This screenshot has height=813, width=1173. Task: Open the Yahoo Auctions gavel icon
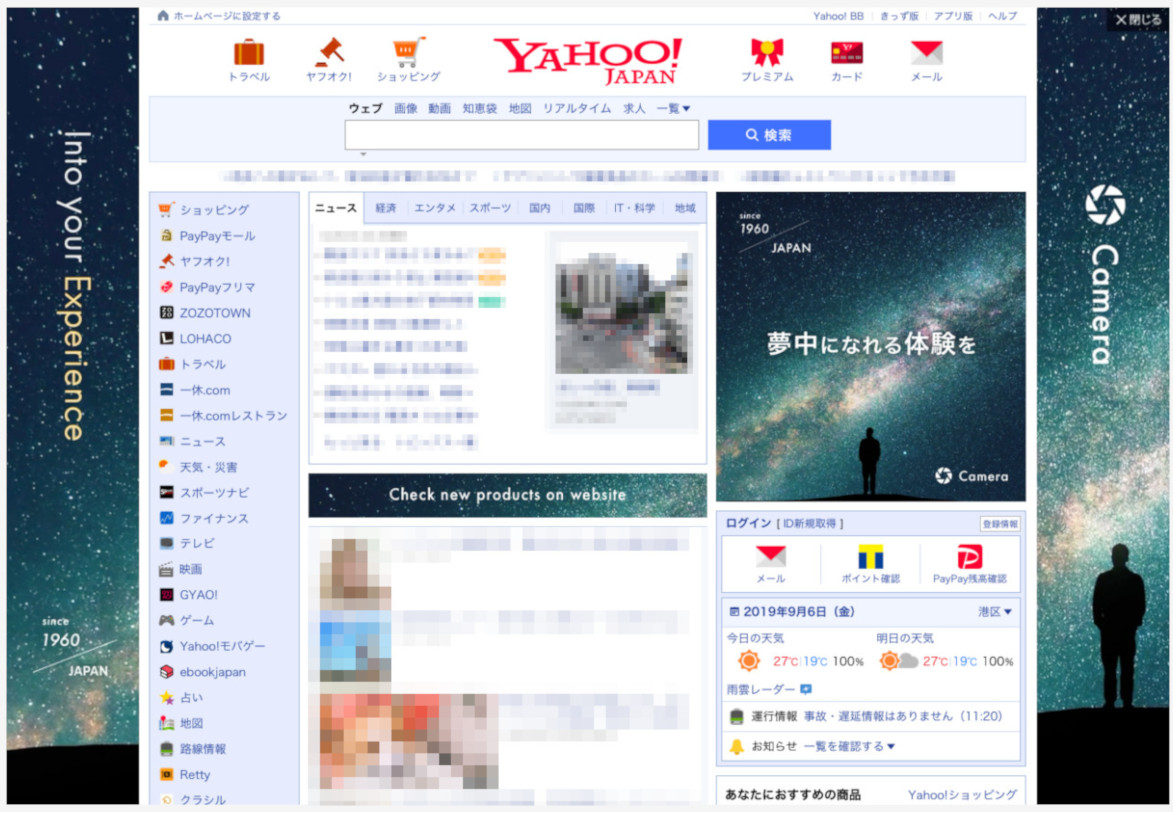(x=329, y=52)
